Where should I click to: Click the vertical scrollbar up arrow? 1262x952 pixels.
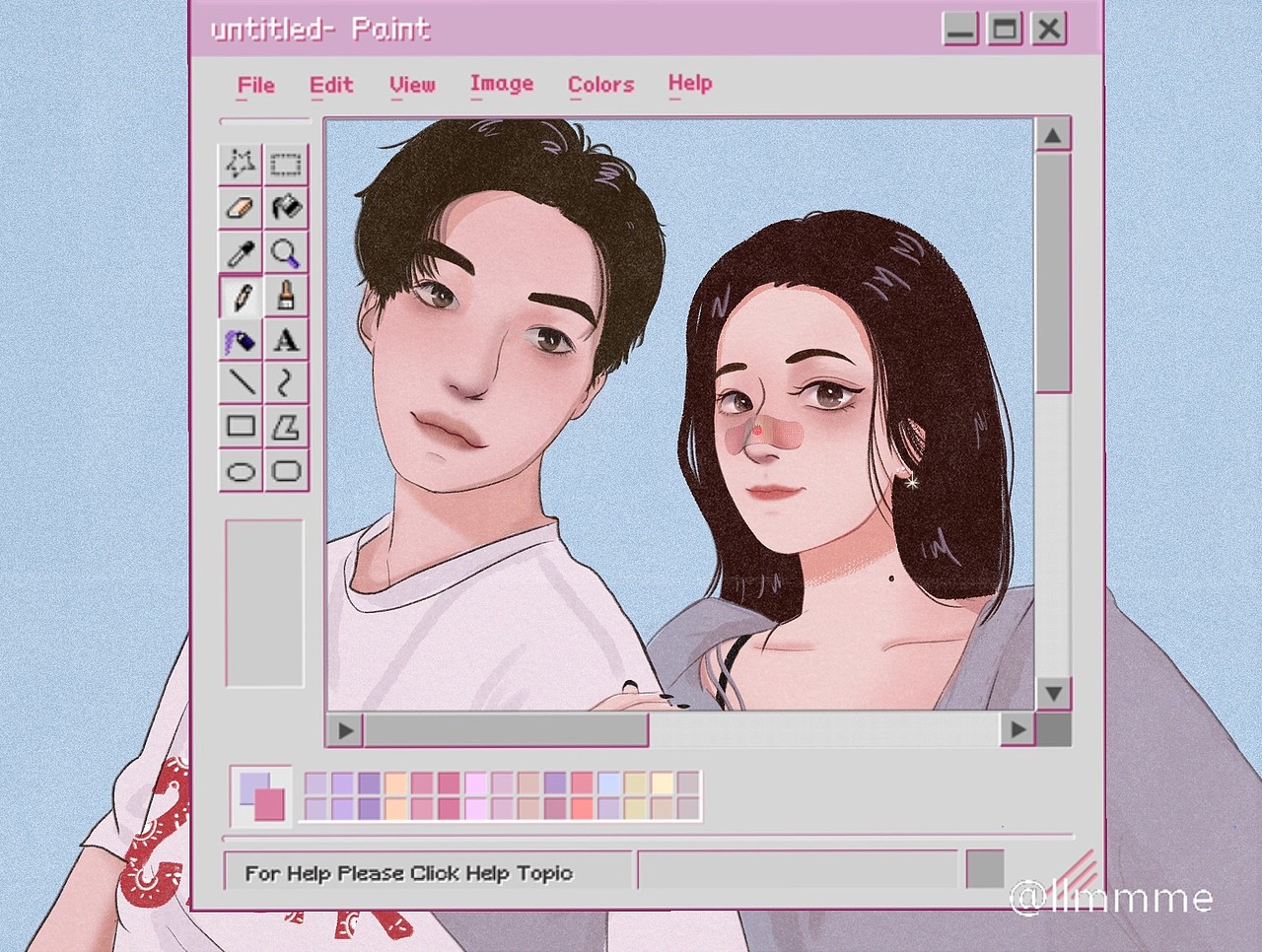[1053, 135]
